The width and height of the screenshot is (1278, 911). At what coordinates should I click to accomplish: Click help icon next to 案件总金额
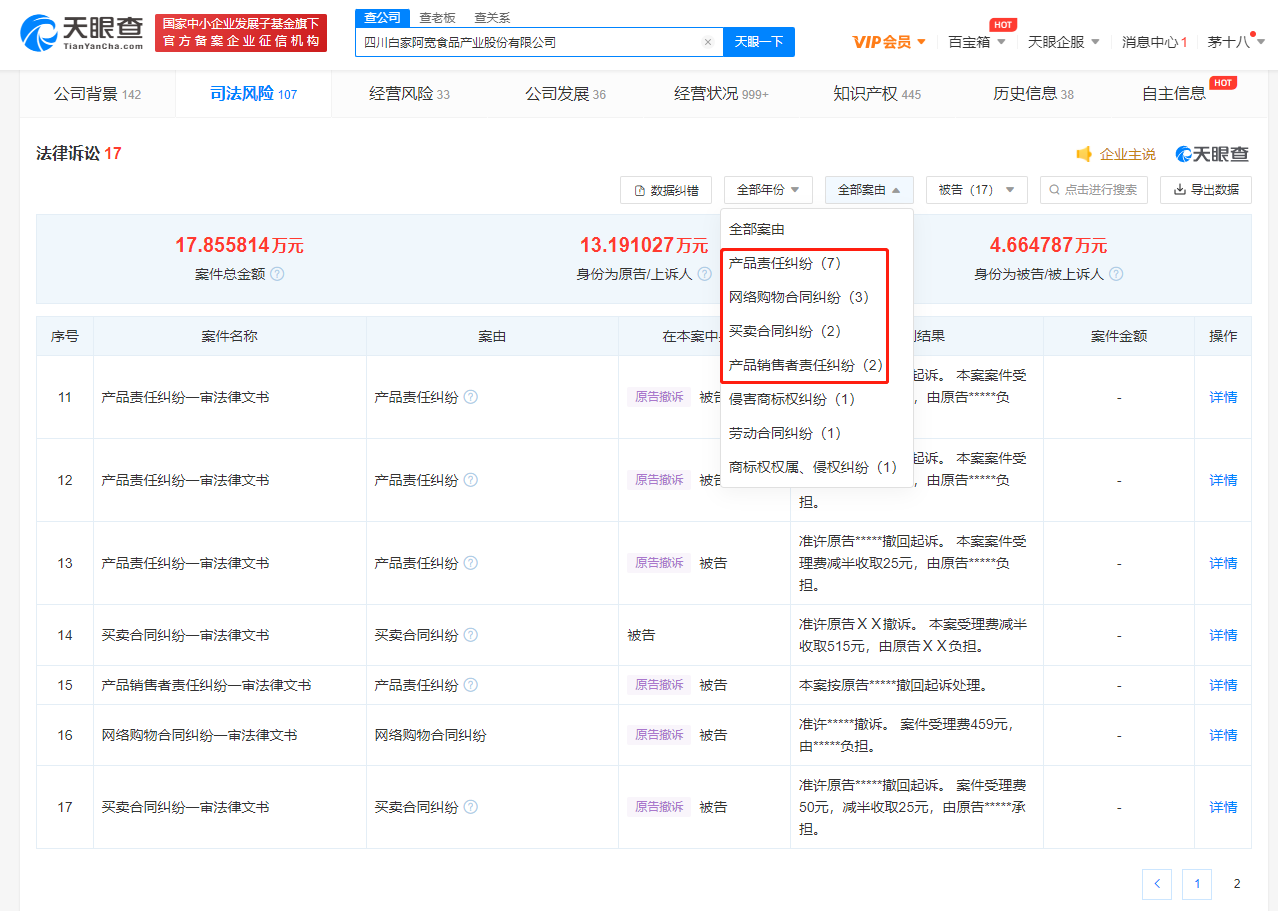(277, 274)
